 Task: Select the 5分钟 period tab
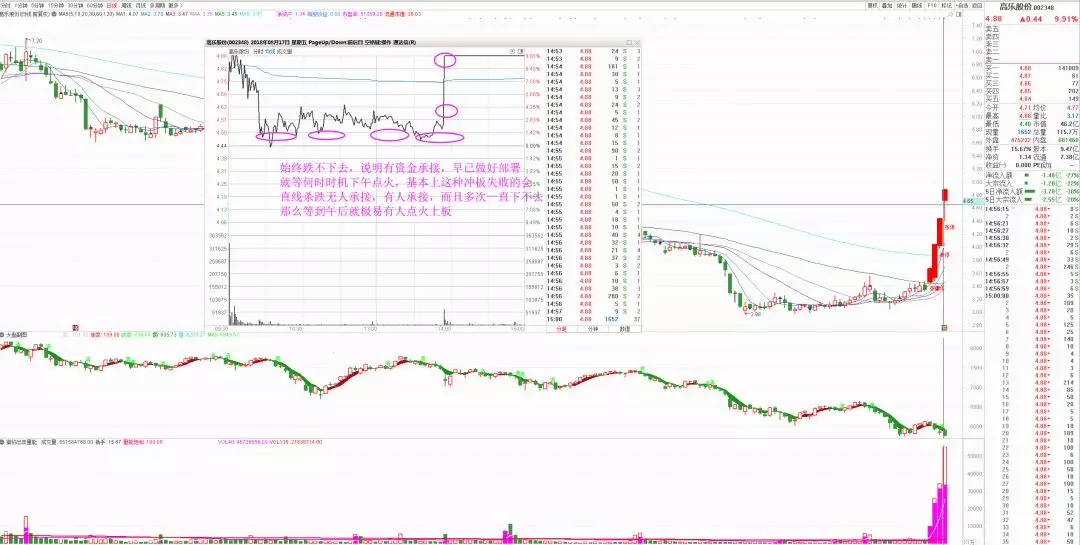37,6
